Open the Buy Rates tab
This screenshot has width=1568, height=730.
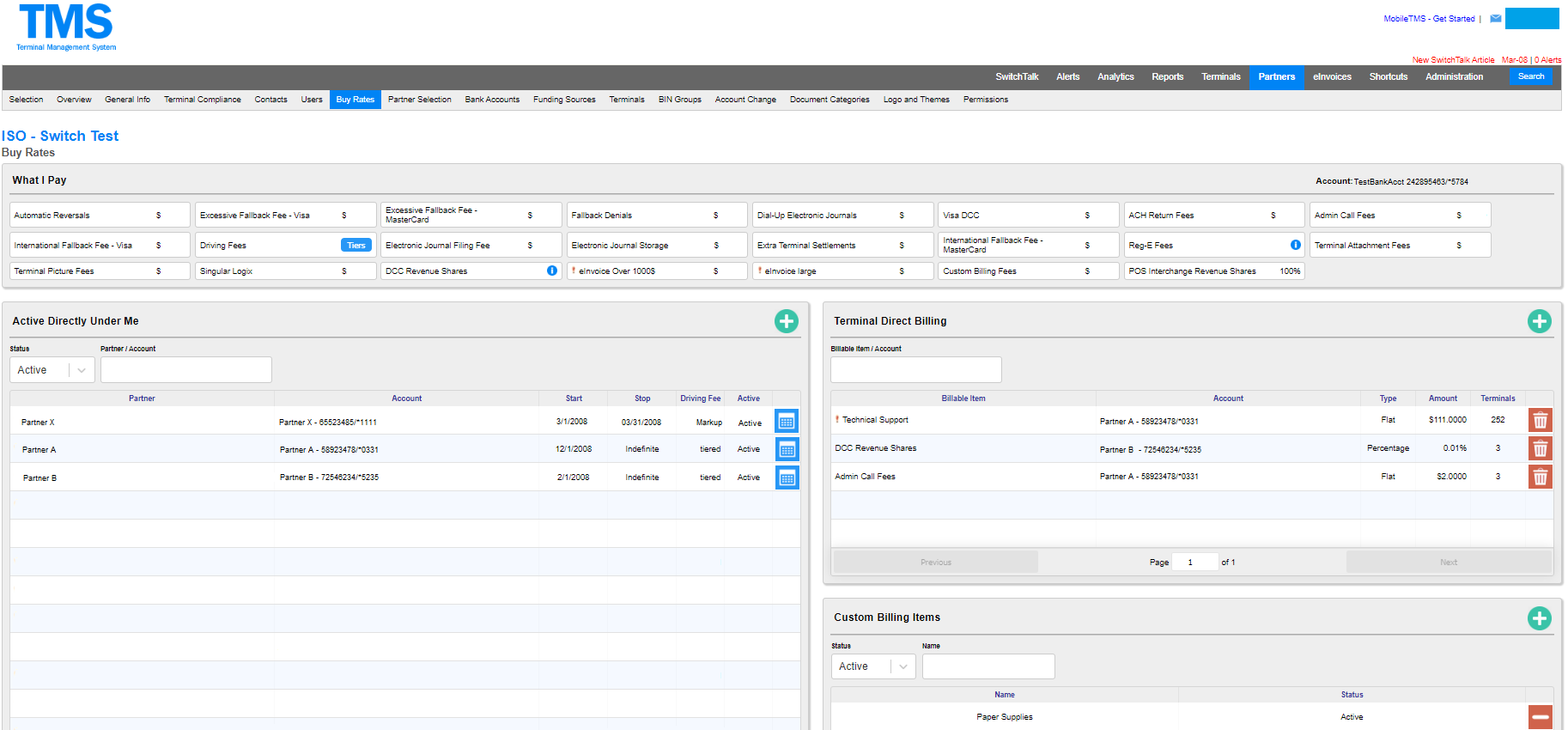coord(356,100)
